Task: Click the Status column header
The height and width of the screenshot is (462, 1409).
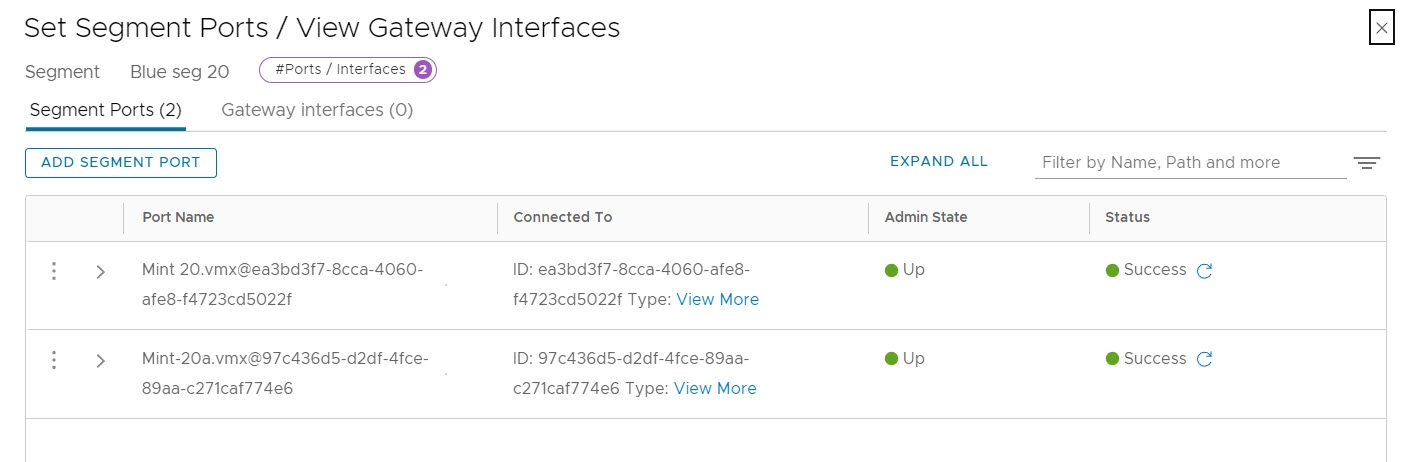Action: click(x=1127, y=217)
